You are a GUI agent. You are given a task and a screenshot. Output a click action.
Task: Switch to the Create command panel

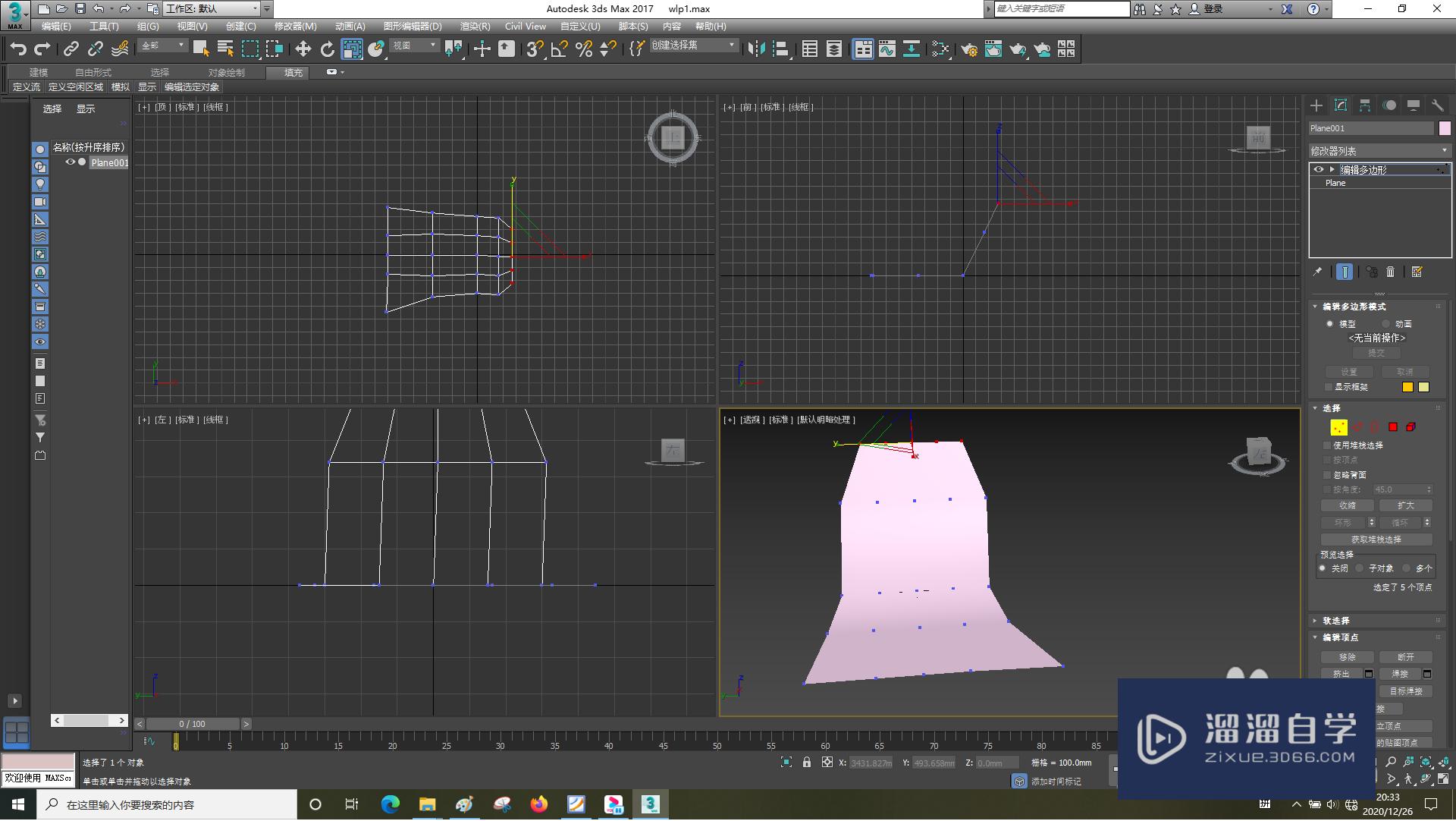coord(1316,105)
